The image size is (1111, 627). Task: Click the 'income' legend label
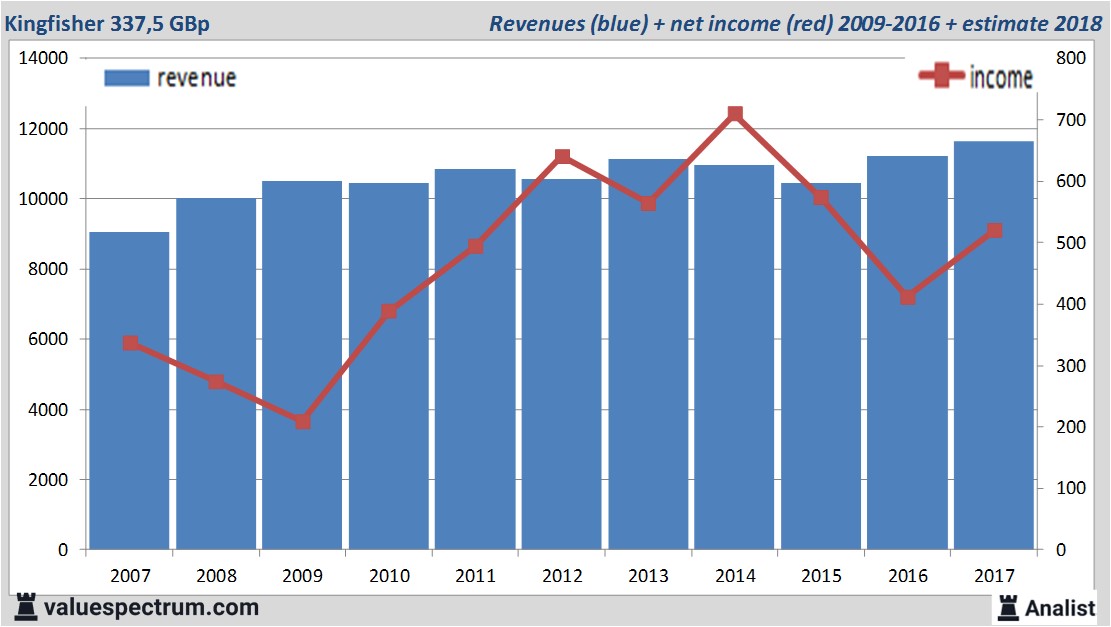click(1000, 77)
